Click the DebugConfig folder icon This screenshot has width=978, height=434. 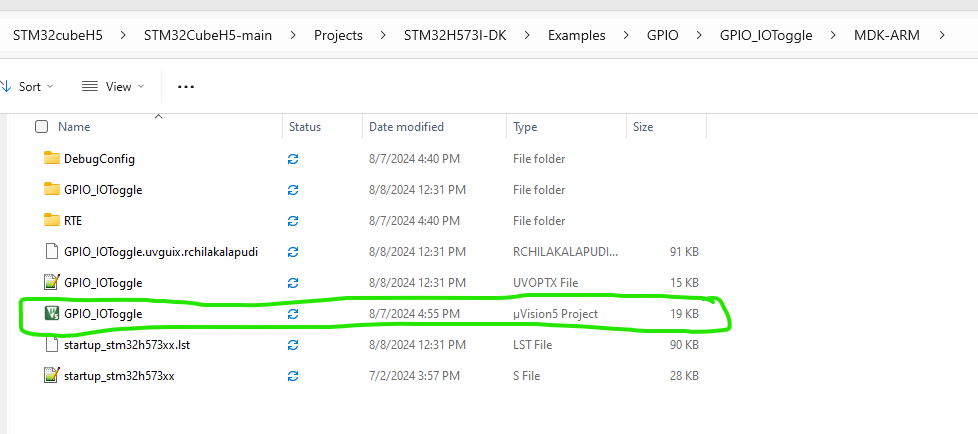(52, 158)
